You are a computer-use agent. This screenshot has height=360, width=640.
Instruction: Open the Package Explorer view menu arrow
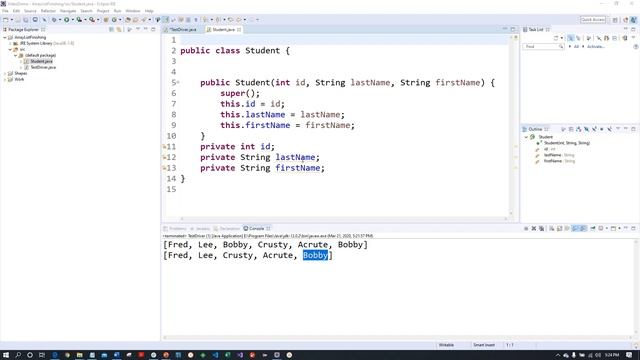tap(138, 29)
